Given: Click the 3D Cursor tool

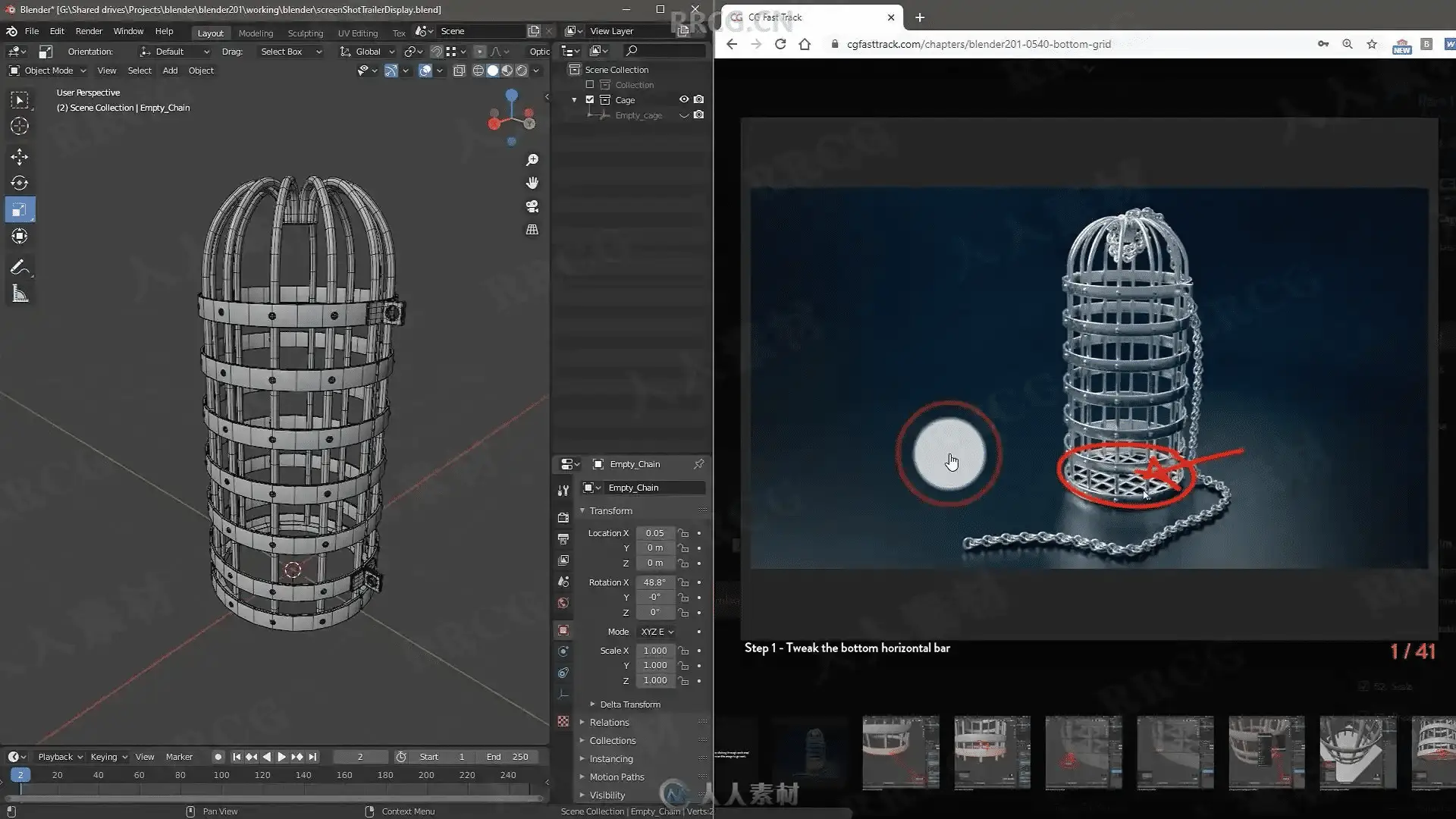Looking at the screenshot, I should 20,126.
